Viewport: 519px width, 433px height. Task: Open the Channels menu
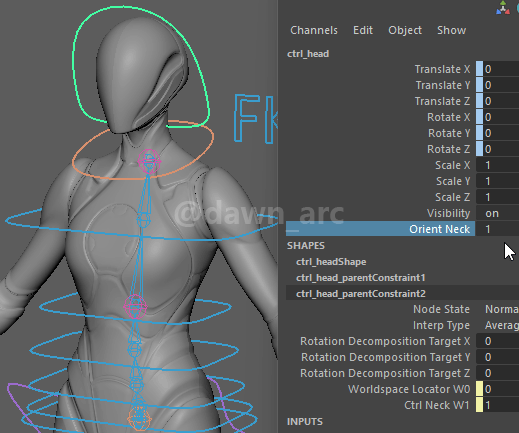[314, 30]
